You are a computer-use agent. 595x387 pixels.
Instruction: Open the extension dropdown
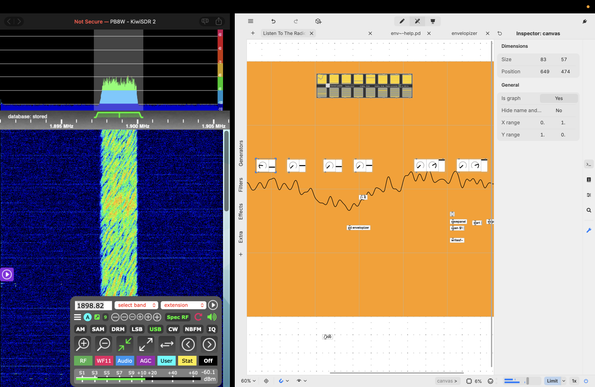183,305
